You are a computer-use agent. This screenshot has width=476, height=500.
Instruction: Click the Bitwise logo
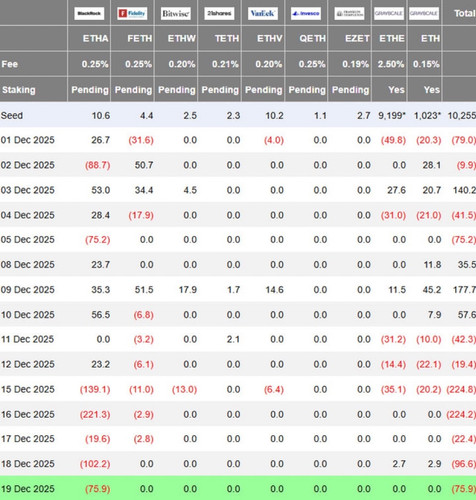coord(176,13)
